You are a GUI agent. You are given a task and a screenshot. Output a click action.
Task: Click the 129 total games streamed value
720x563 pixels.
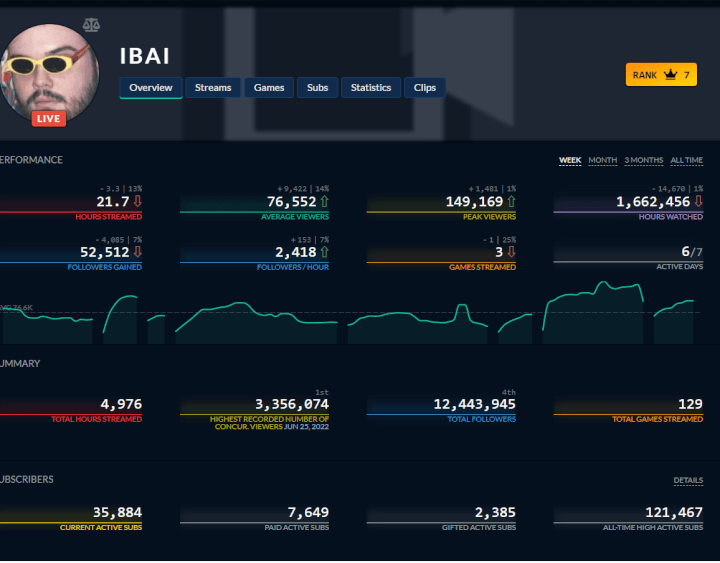691,404
